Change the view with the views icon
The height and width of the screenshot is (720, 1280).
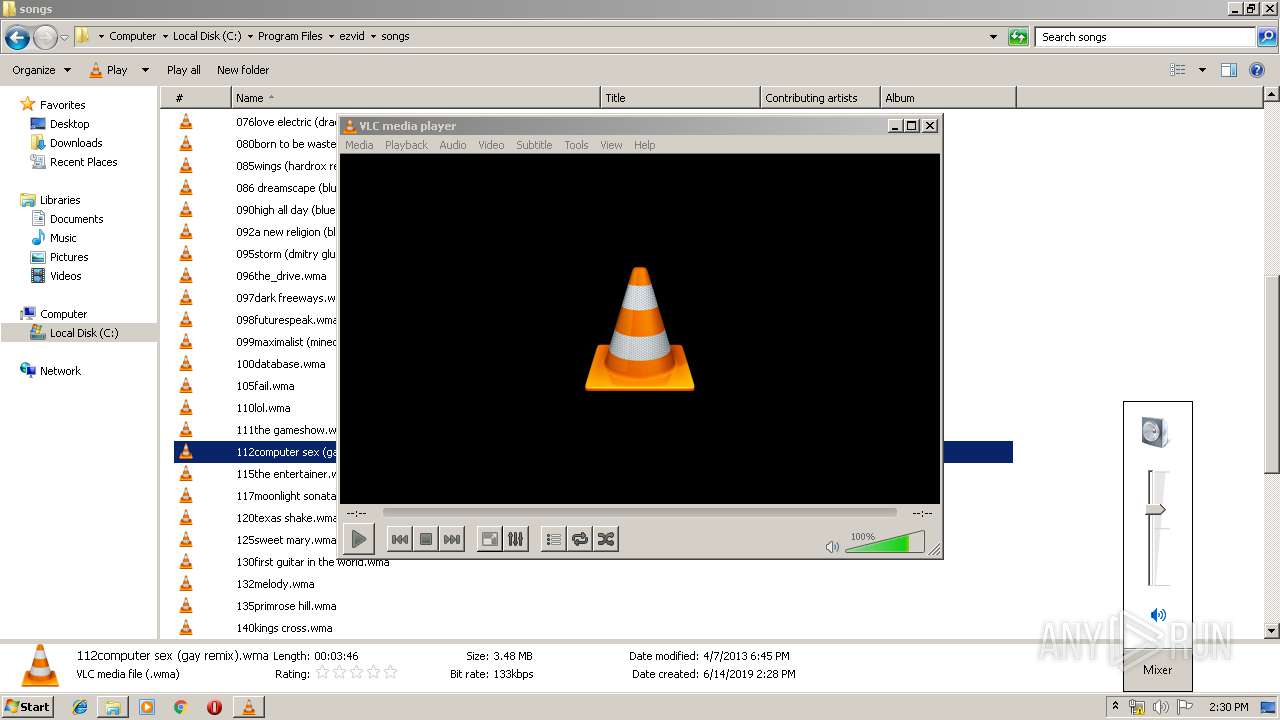click(1178, 70)
